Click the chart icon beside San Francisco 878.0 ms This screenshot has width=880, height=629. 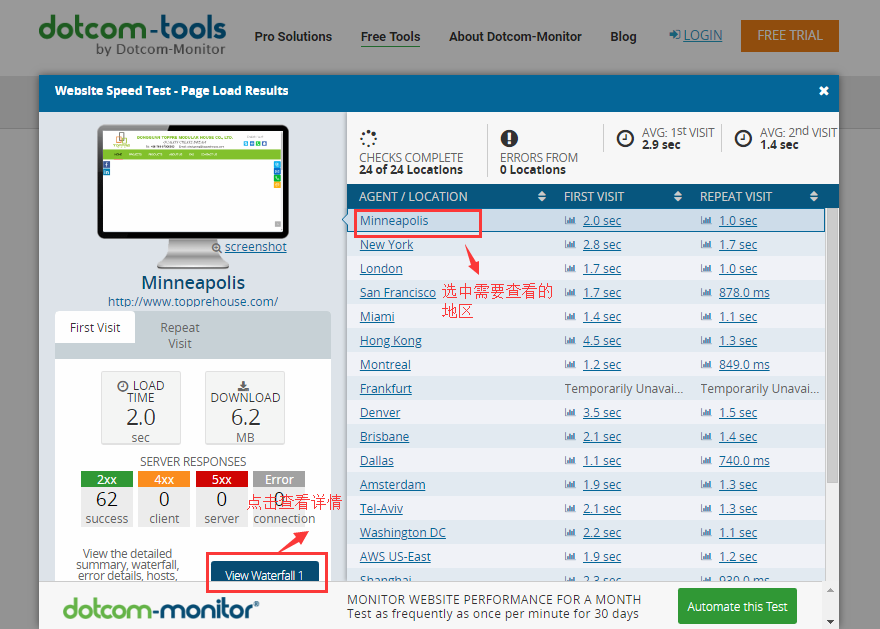tap(706, 293)
